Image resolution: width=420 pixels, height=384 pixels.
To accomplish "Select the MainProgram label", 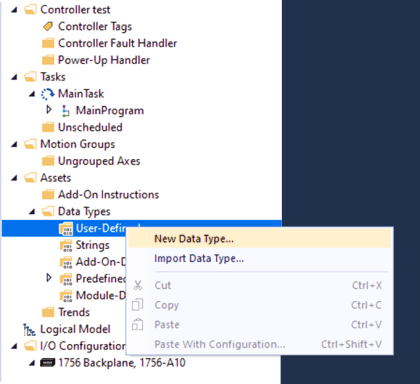I will click(x=110, y=111).
